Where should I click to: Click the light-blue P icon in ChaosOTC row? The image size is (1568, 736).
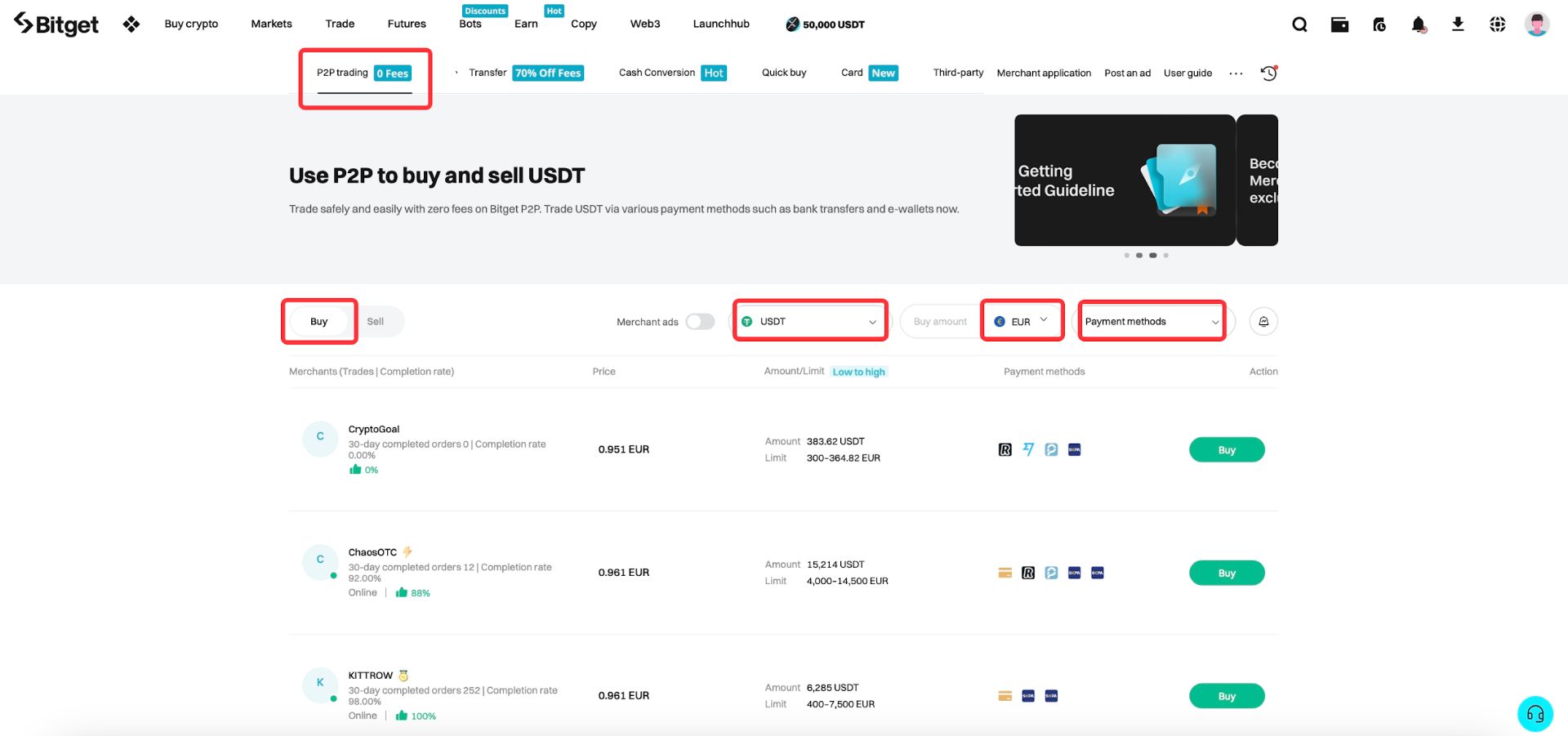tap(1051, 573)
